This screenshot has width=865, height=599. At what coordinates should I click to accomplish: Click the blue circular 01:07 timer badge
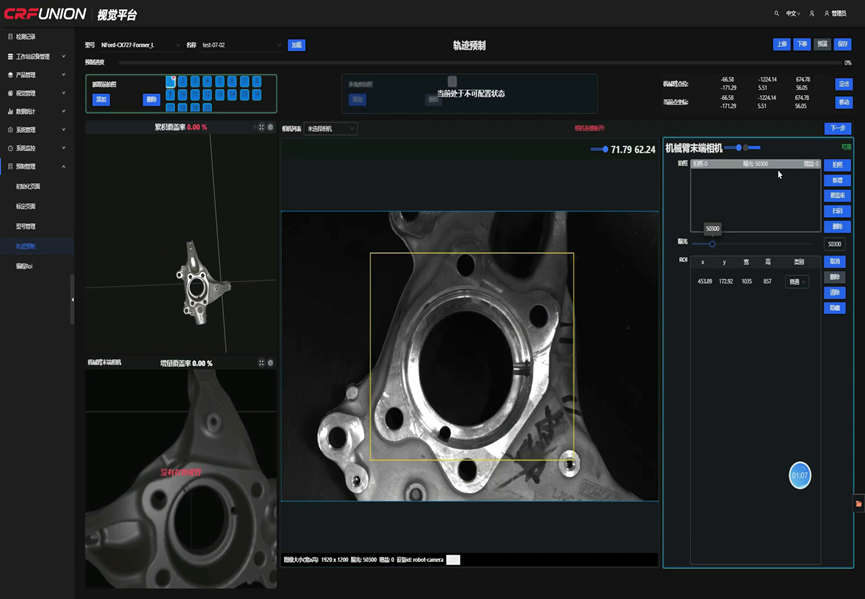pos(800,476)
